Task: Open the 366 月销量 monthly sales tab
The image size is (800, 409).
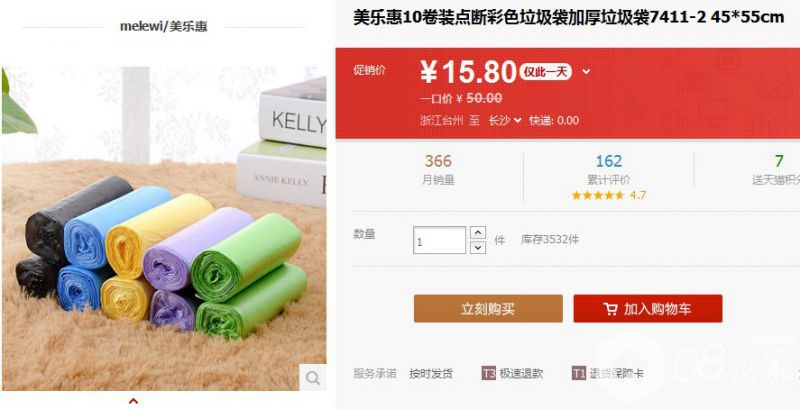Action: click(438, 170)
